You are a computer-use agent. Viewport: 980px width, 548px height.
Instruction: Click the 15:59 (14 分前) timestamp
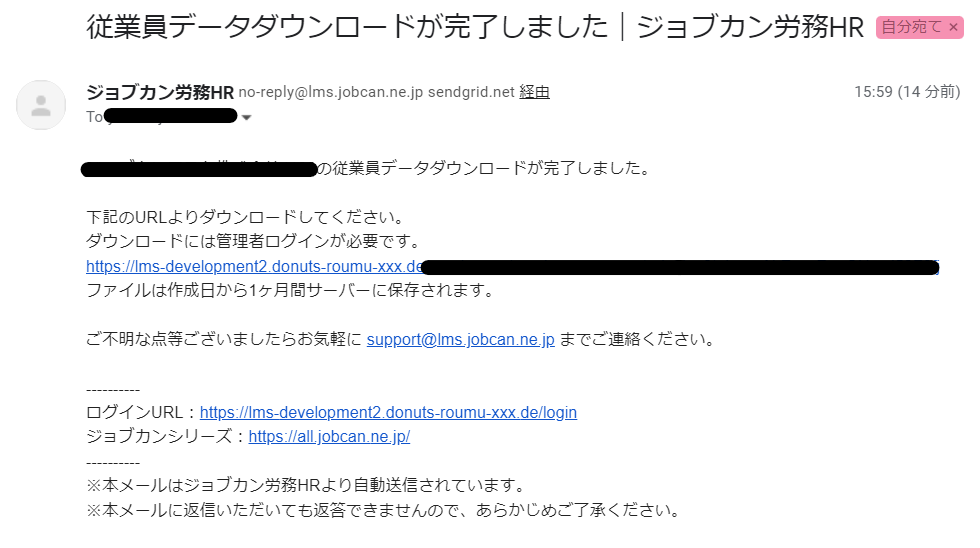click(x=907, y=92)
